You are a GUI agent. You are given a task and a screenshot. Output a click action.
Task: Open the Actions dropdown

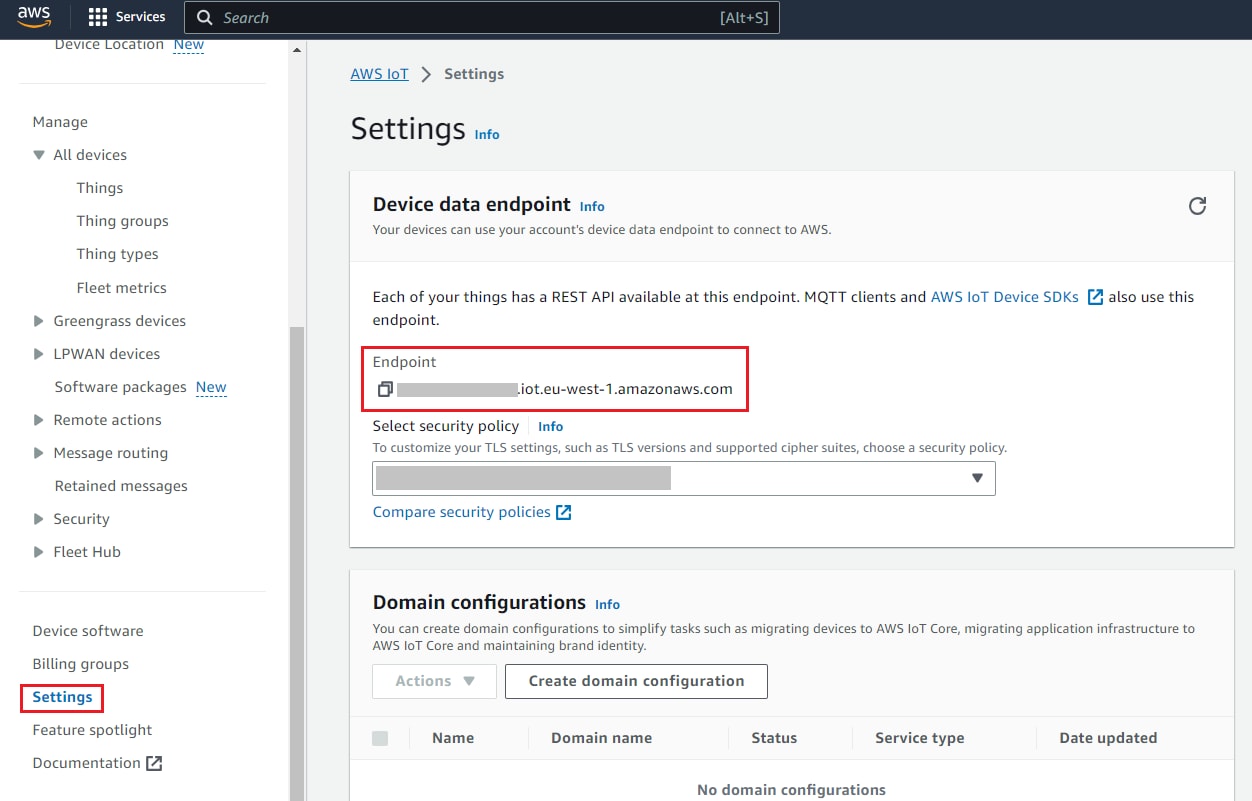coord(433,681)
